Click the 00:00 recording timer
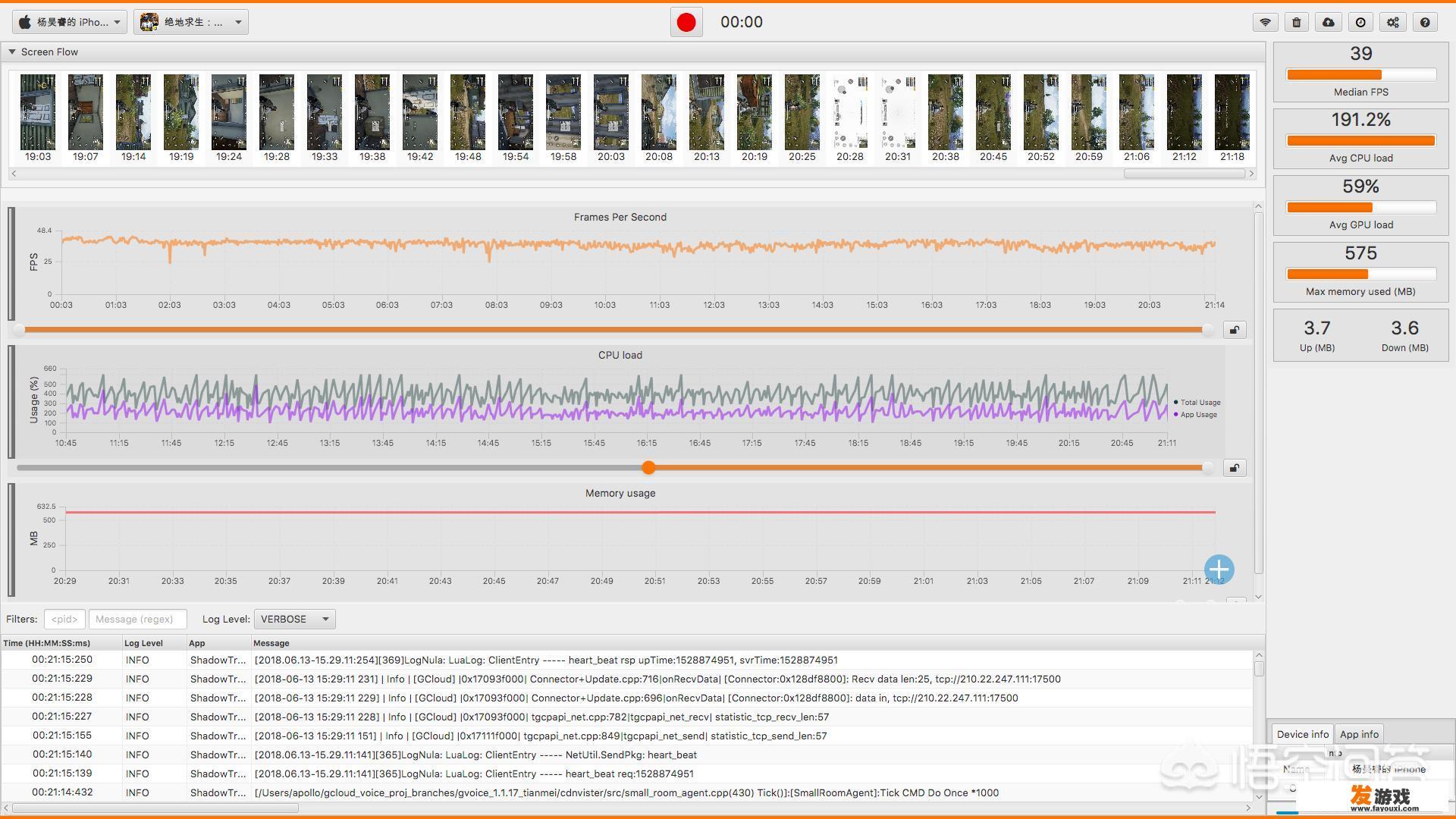This screenshot has width=1456, height=819. click(742, 22)
